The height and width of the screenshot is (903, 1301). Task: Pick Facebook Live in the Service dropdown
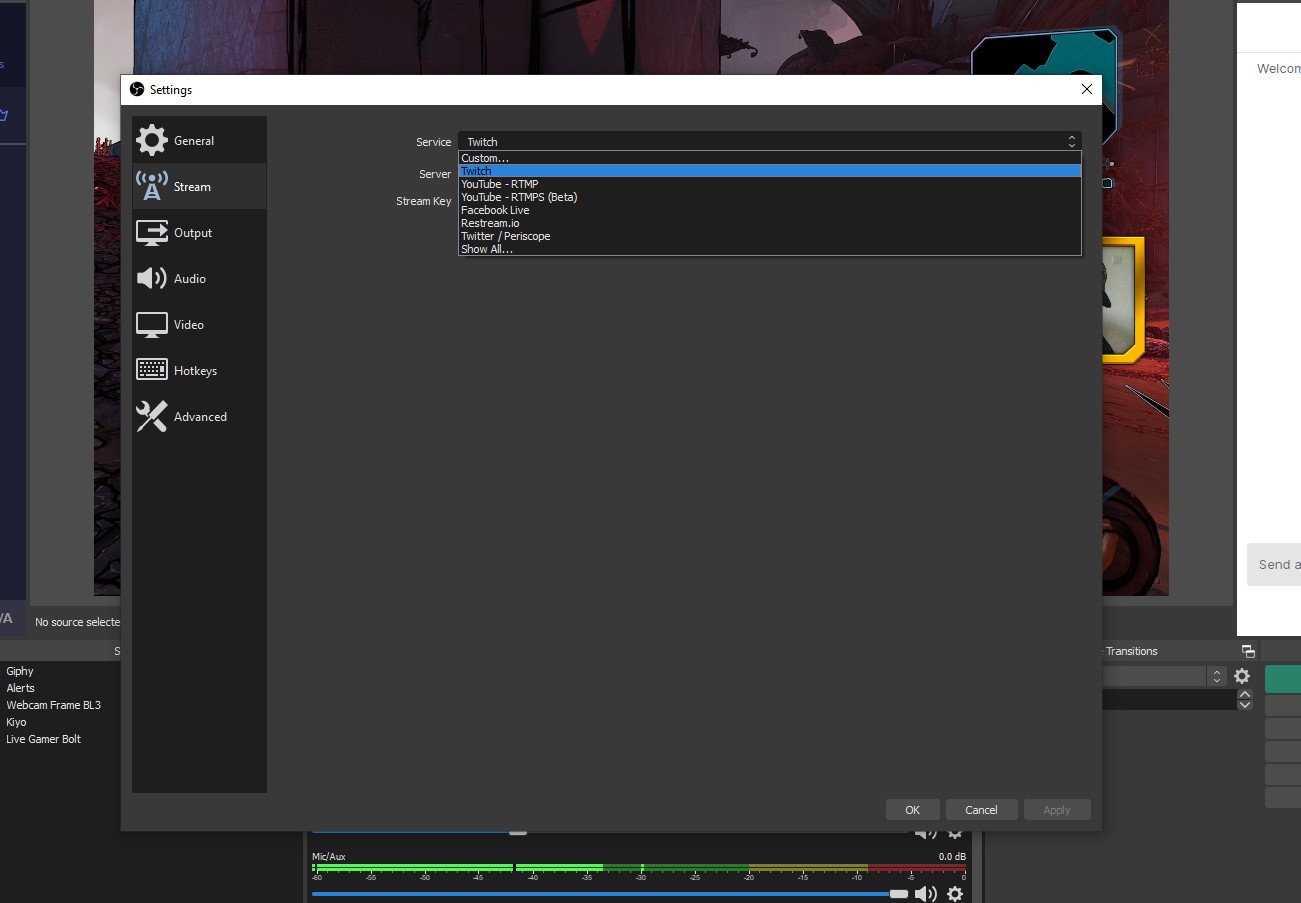point(495,210)
